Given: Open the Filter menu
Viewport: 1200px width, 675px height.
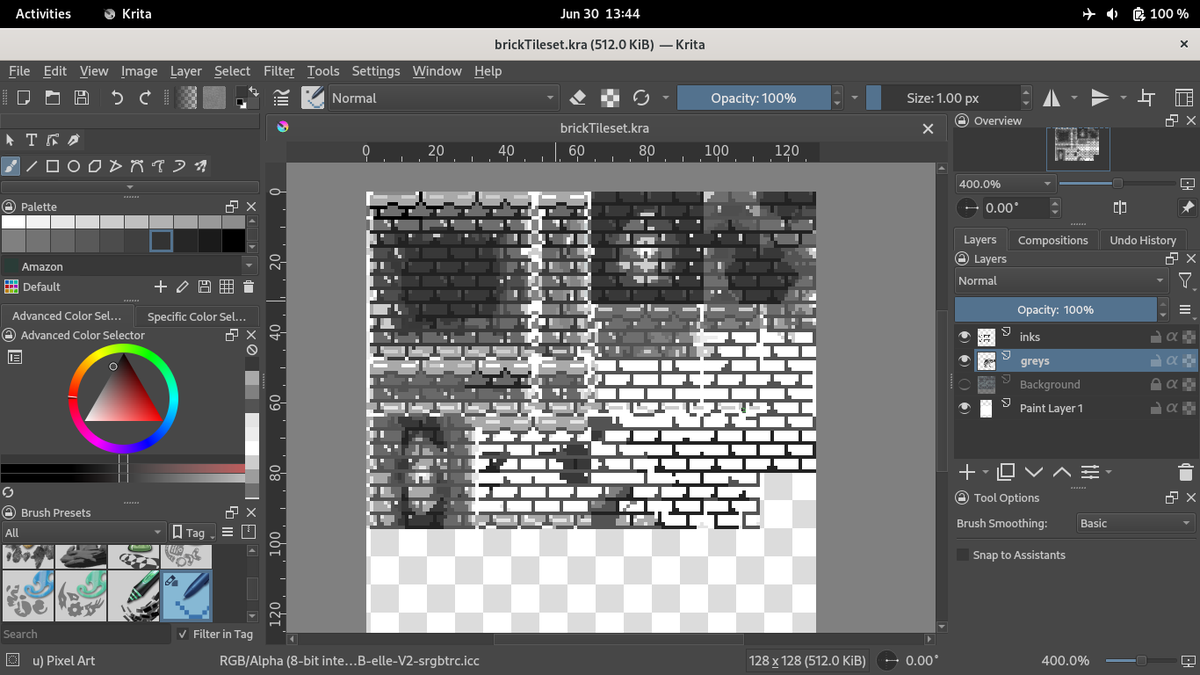Looking at the screenshot, I should click(279, 71).
